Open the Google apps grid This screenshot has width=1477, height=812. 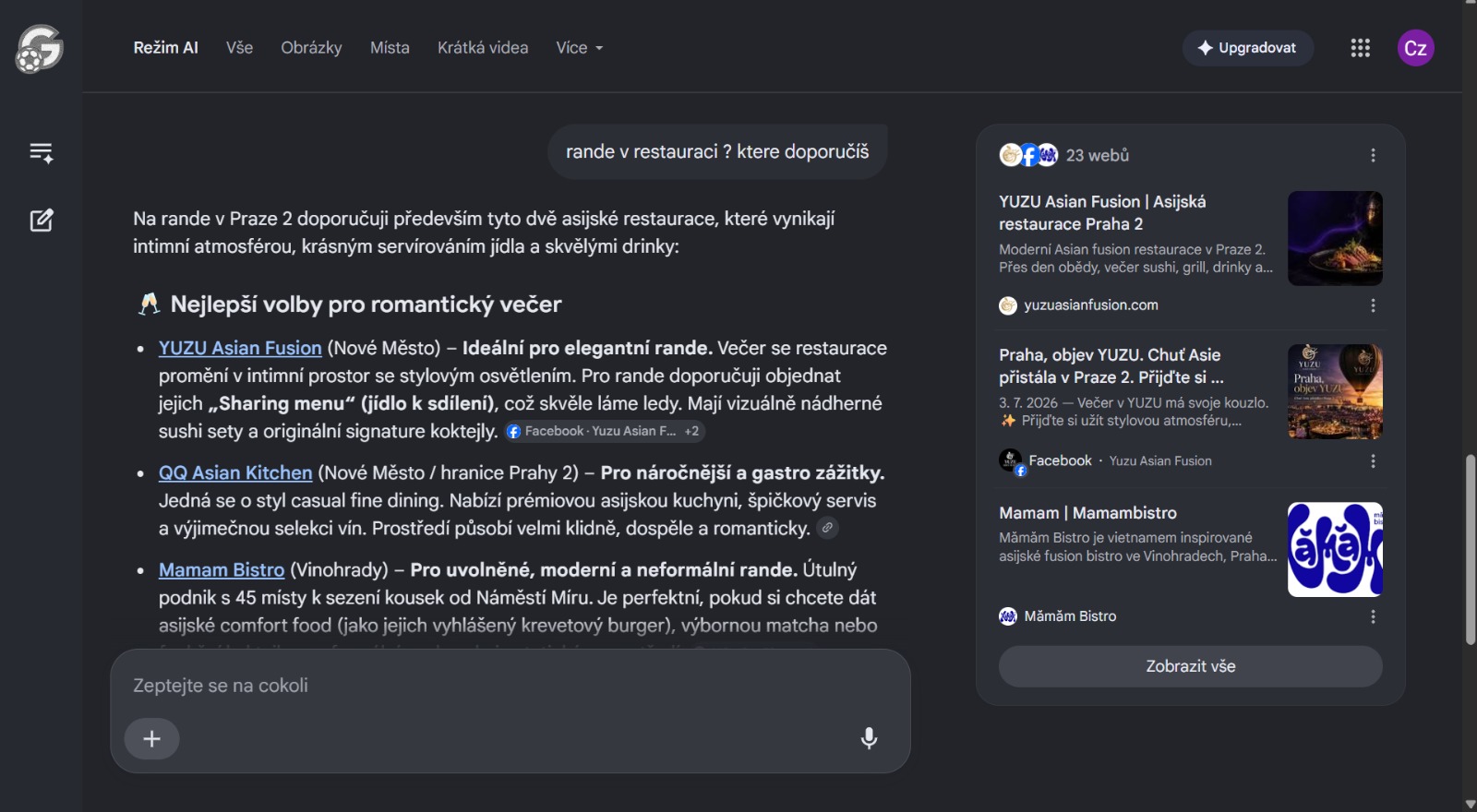(x=1360, y=48)
